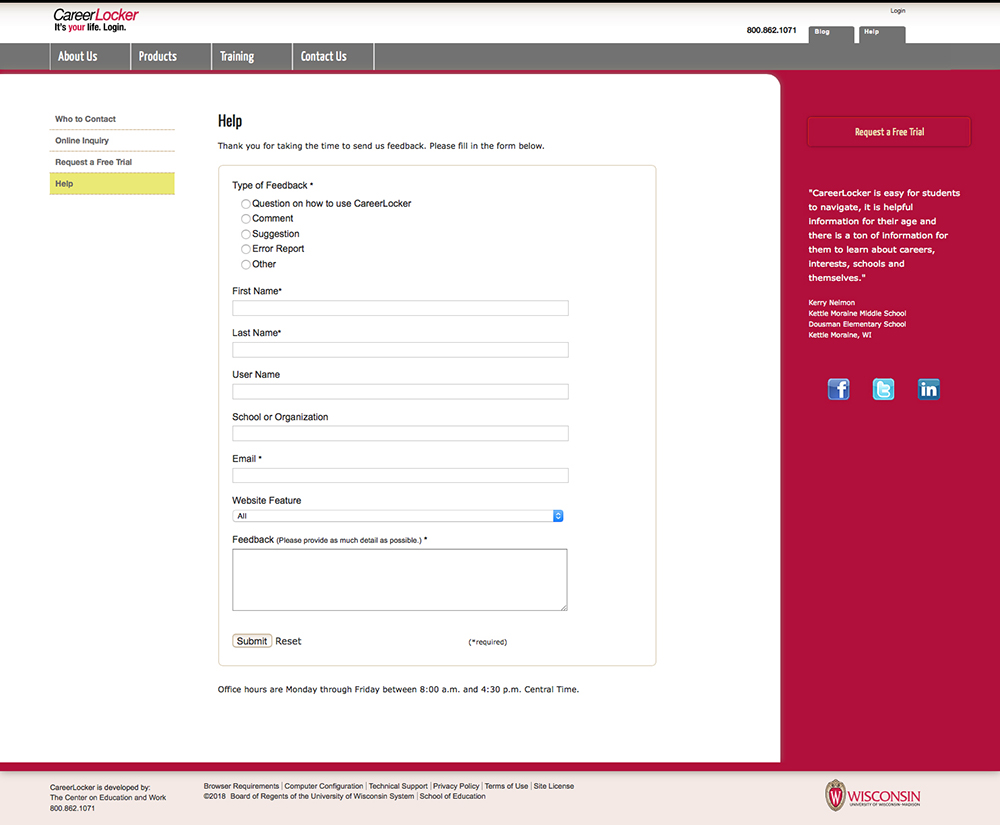This screenshot has height=825, width=1000.
Task: Click the office hours text
Action: pyautogui.click(x=398, y=689)
